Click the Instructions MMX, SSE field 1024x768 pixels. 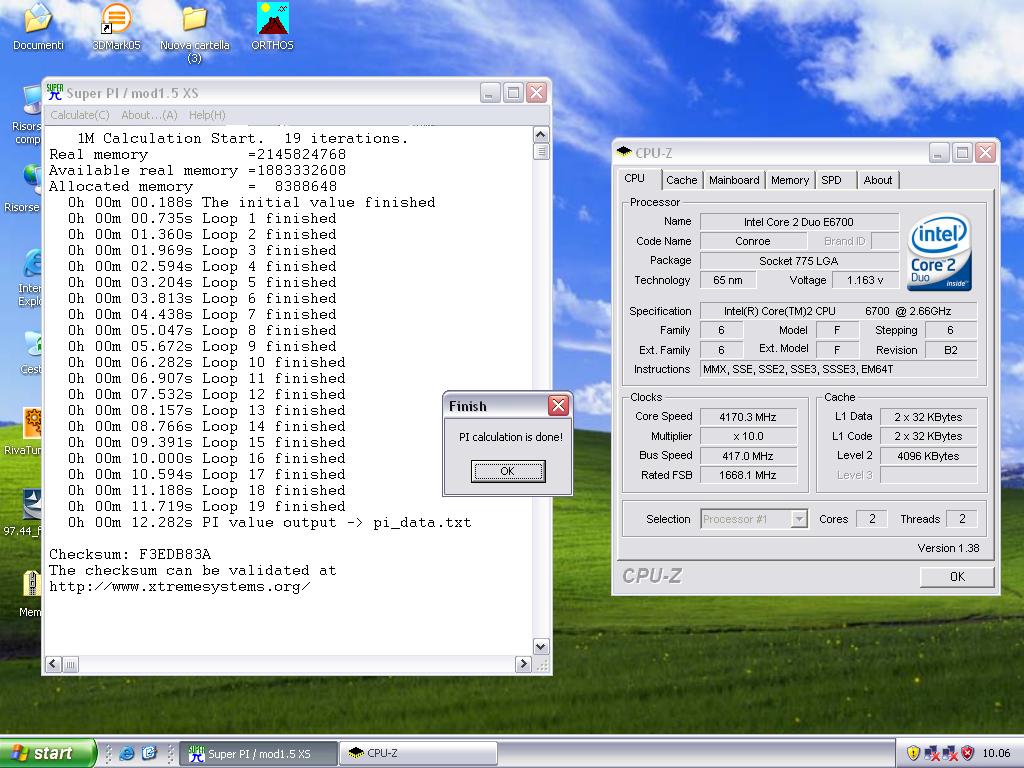(x=839, y=369)
